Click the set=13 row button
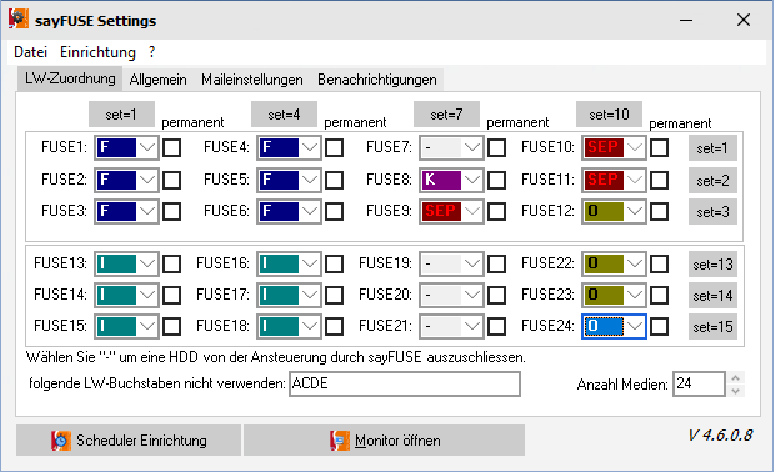 (712, 265)
